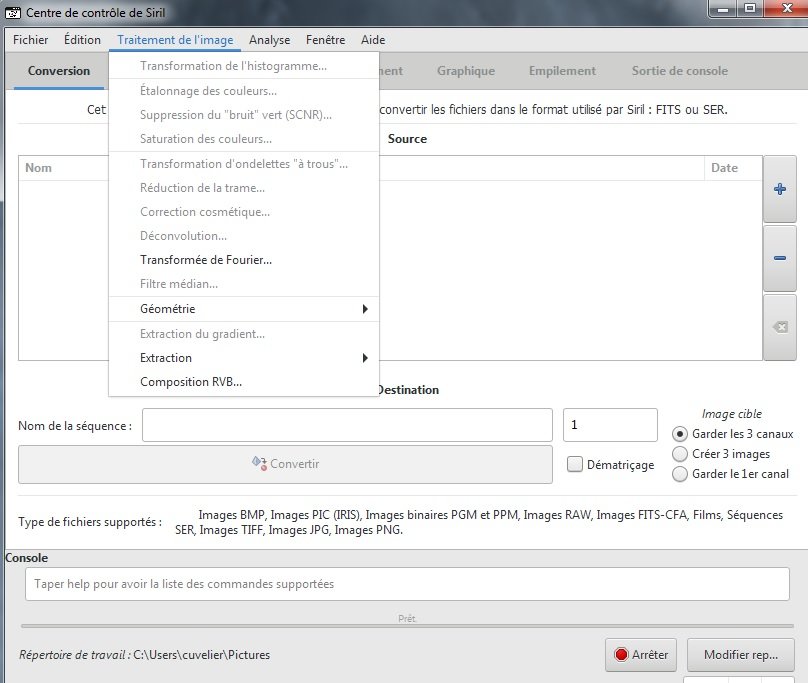
Task: Open the Aide menu
Action: pyautogui.click(x=373, y=40)
